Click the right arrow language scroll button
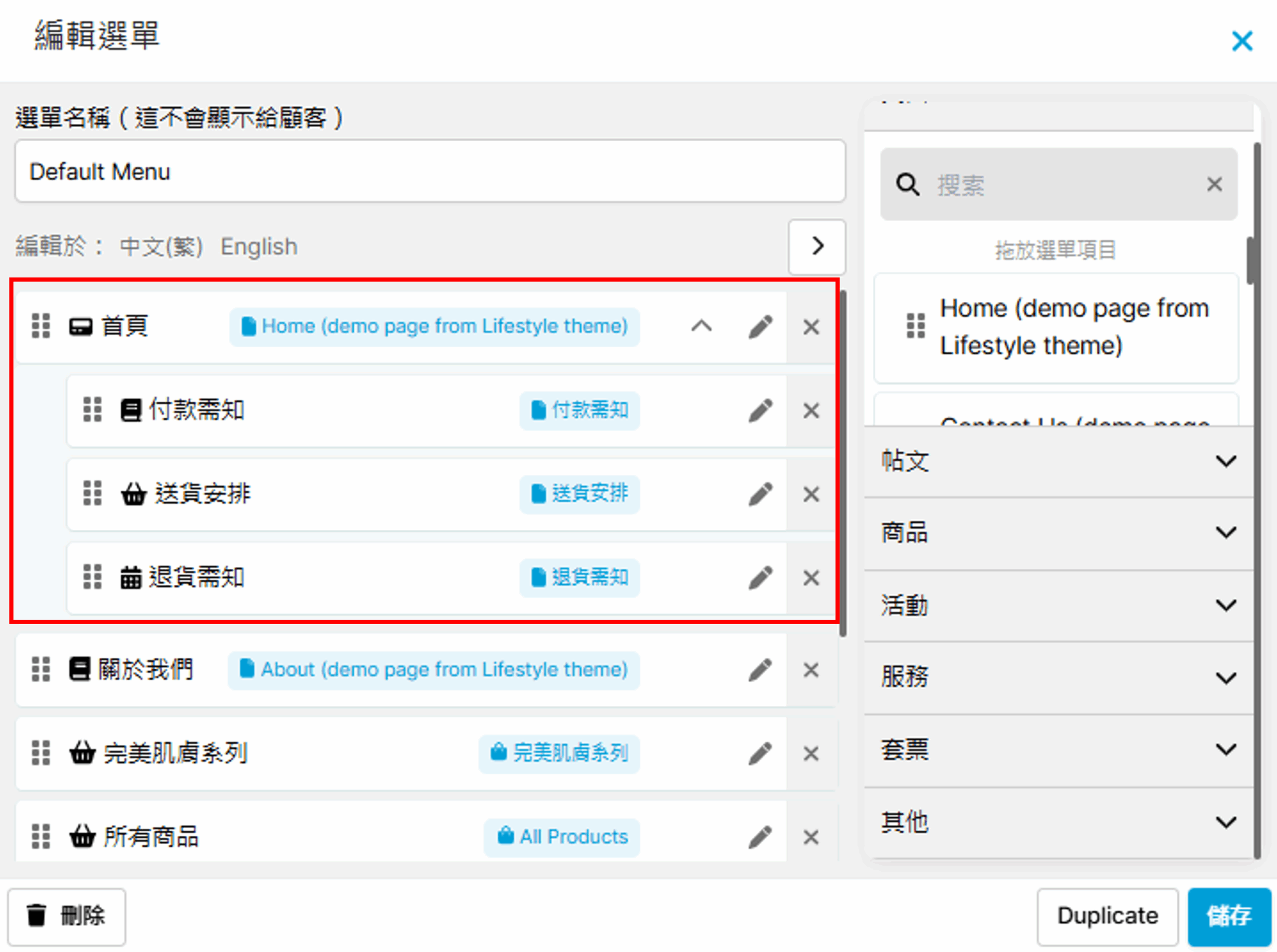 [x=816, y=246]
